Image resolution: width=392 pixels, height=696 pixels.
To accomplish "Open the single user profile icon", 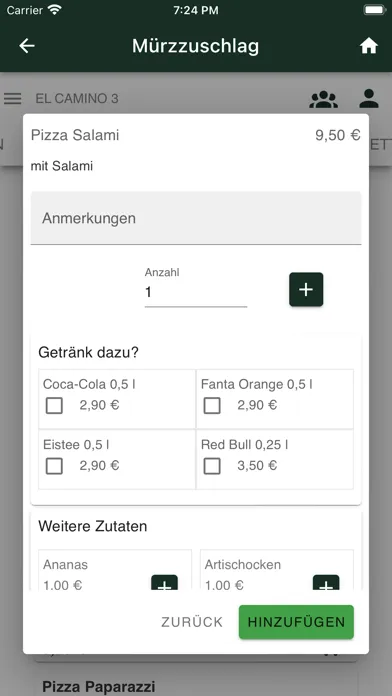I will (369, 99).
